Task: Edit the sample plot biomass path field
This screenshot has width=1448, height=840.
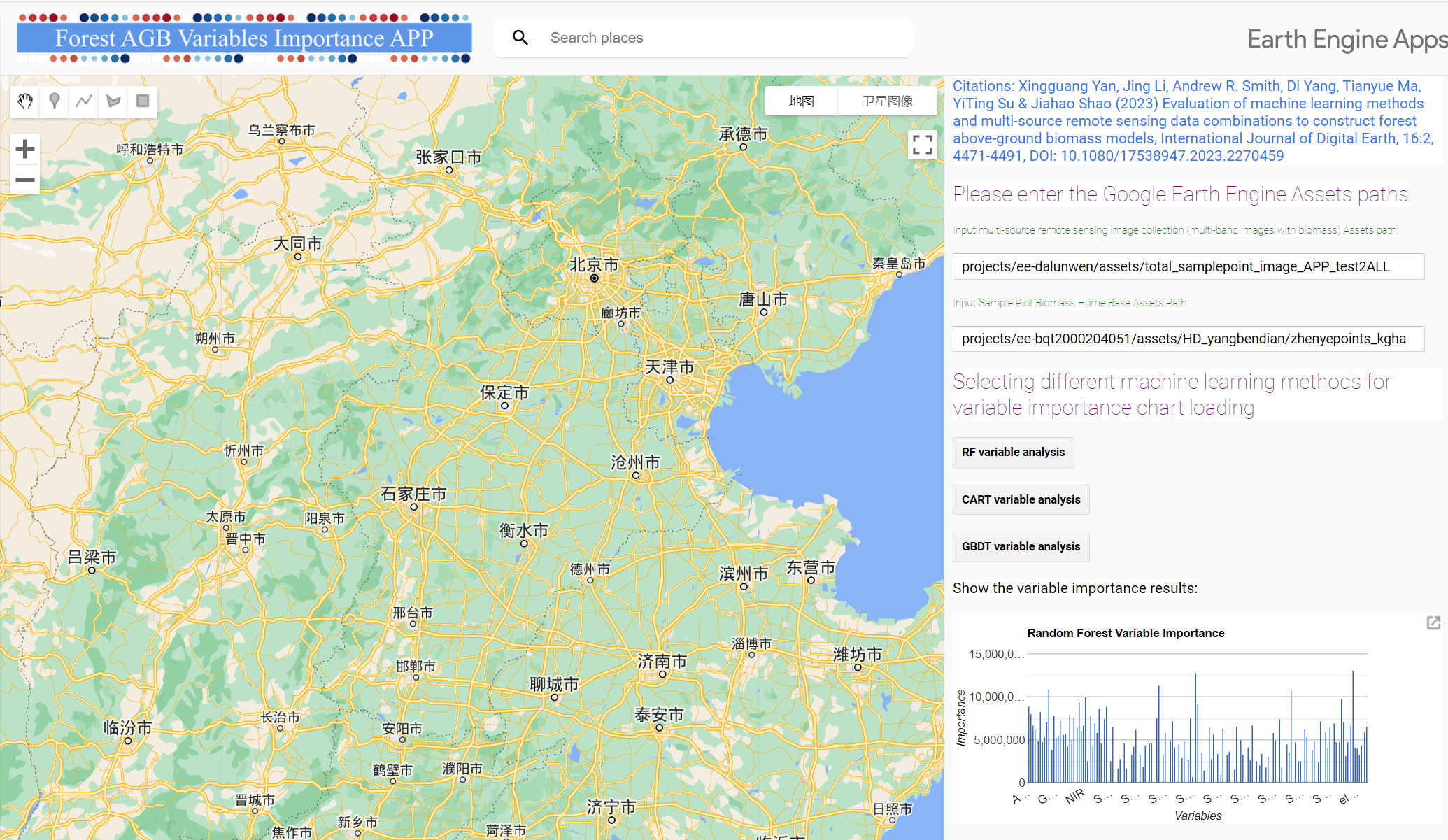Action: coord(1188,339)
